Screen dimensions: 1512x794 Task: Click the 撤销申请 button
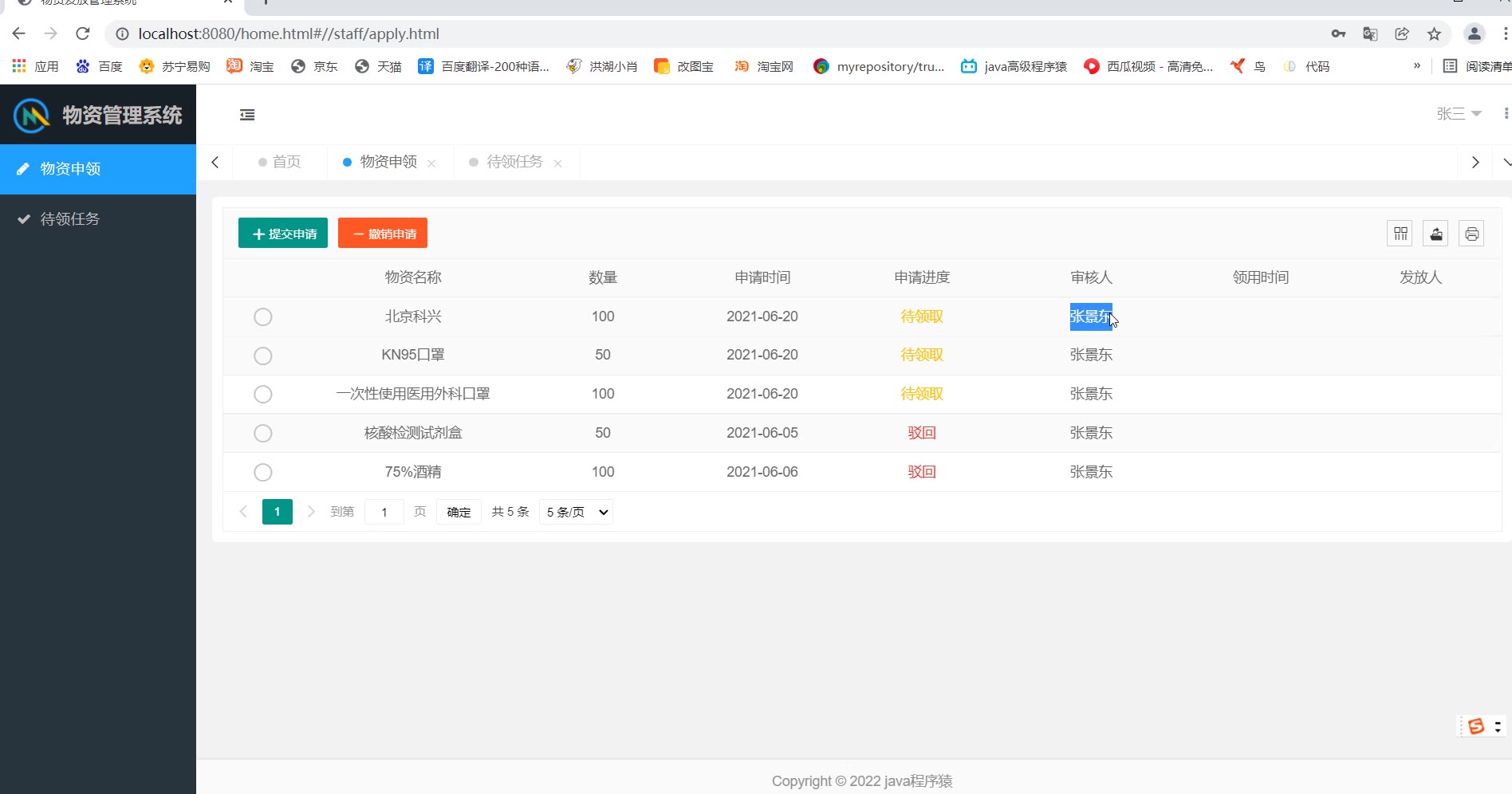[383, 234]
